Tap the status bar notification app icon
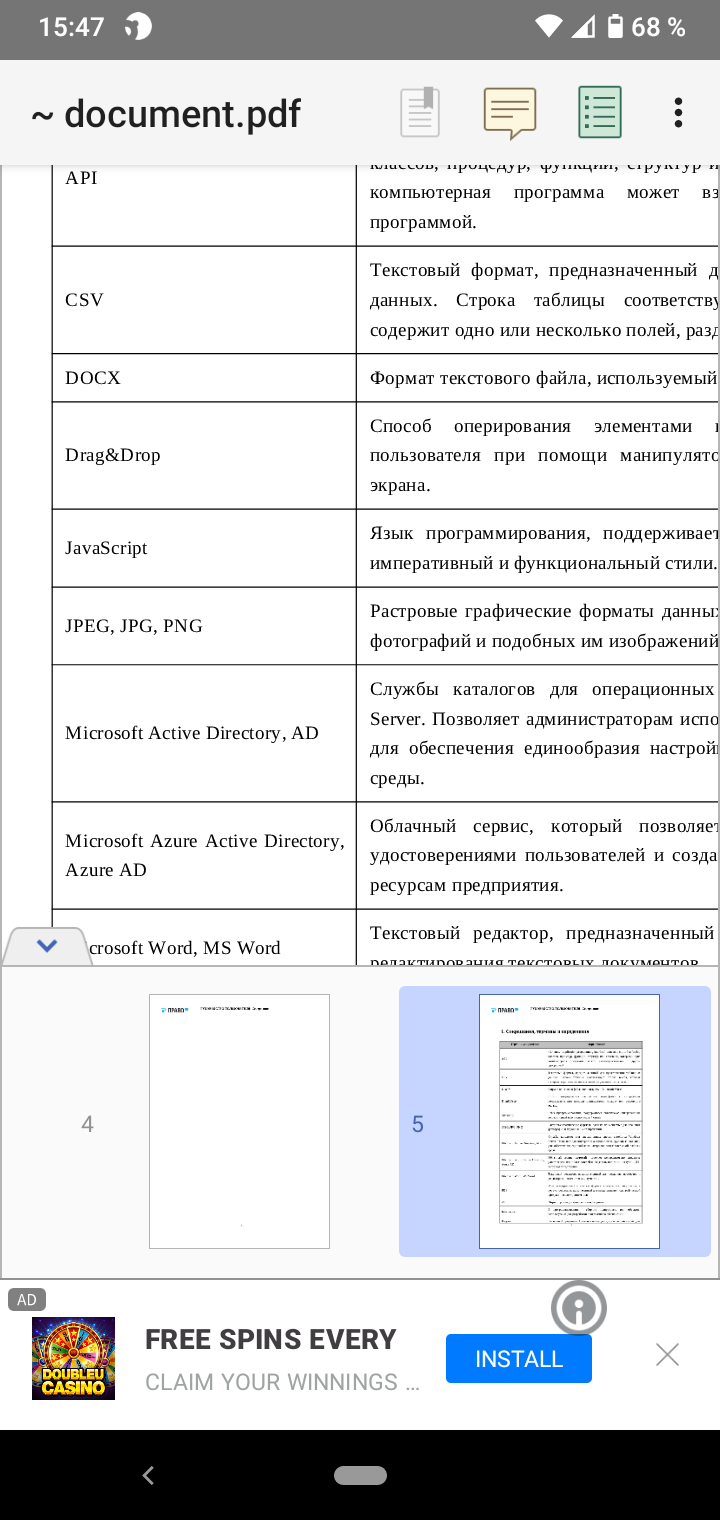 coord(138,27)
